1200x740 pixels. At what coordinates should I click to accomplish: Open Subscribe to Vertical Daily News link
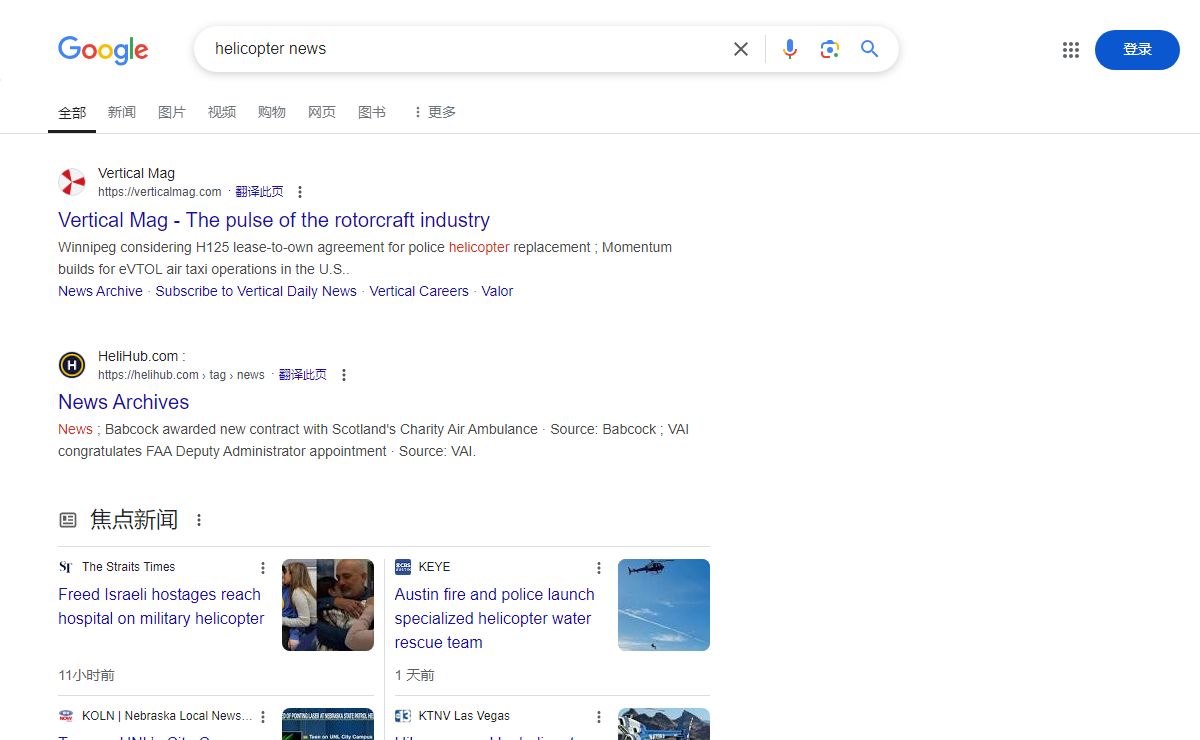pos(256,291)
